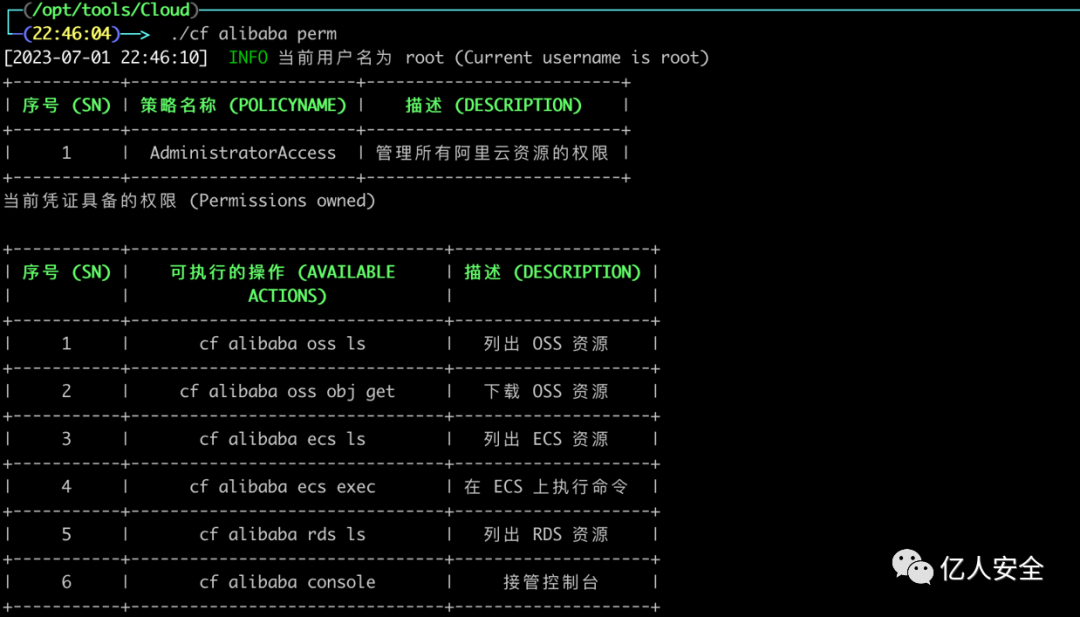Click the AVAILABLE ACTIONS column header

(283, 284)
